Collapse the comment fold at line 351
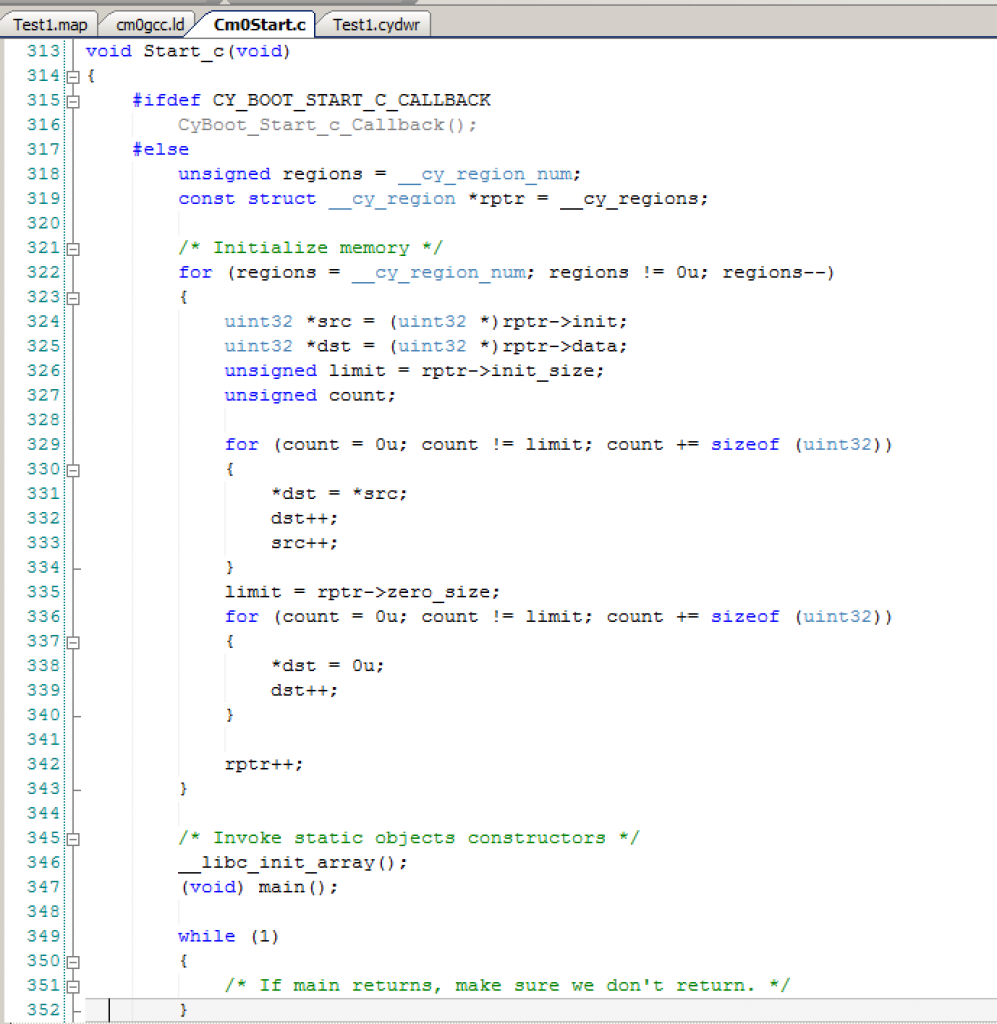Viewport: 997px width, 1024px height. (x=74, y=985)
